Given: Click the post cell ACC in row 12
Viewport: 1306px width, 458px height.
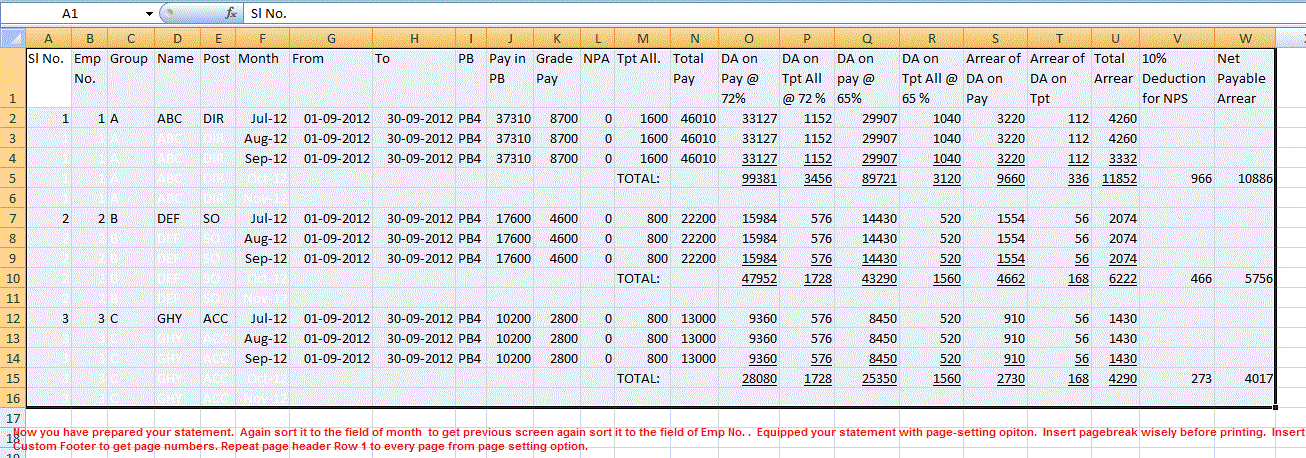Looking at the screenshot, I should point(216,318).
